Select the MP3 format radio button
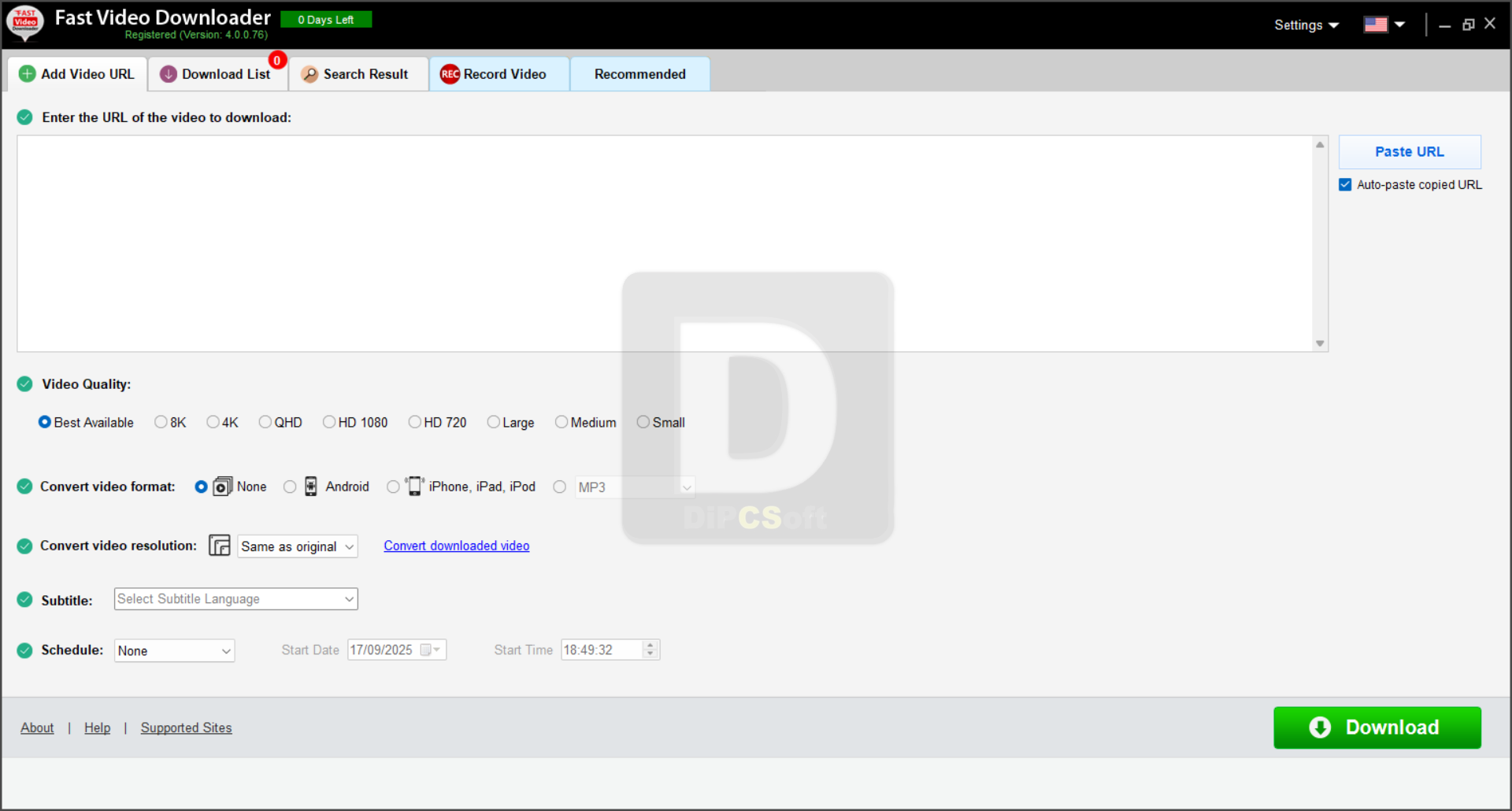The image size is (1512, 811). tap(559, 487)
